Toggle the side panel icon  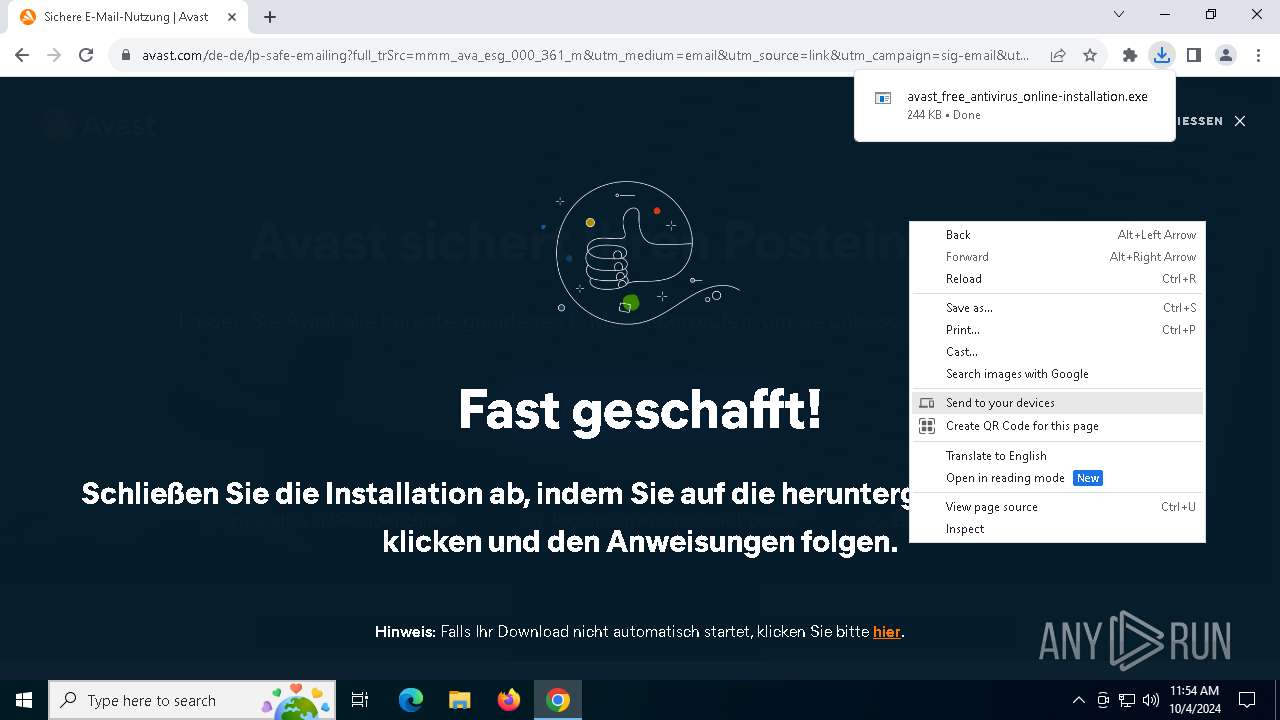[1193, 56]
